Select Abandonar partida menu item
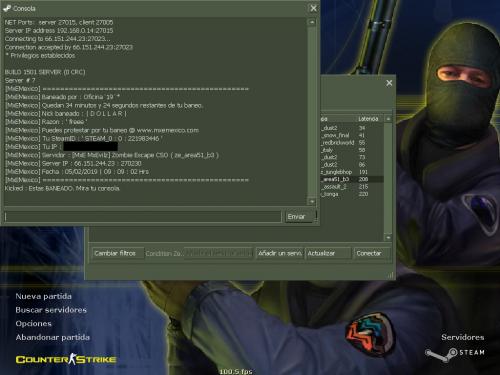The height and width of the screenshot is (375, 500). tap(53, 337)
